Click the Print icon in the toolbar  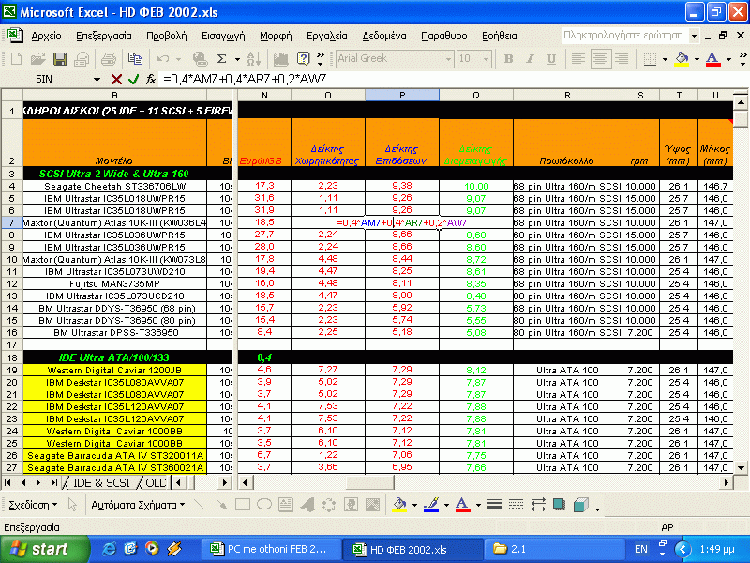[x=108, y=59]
